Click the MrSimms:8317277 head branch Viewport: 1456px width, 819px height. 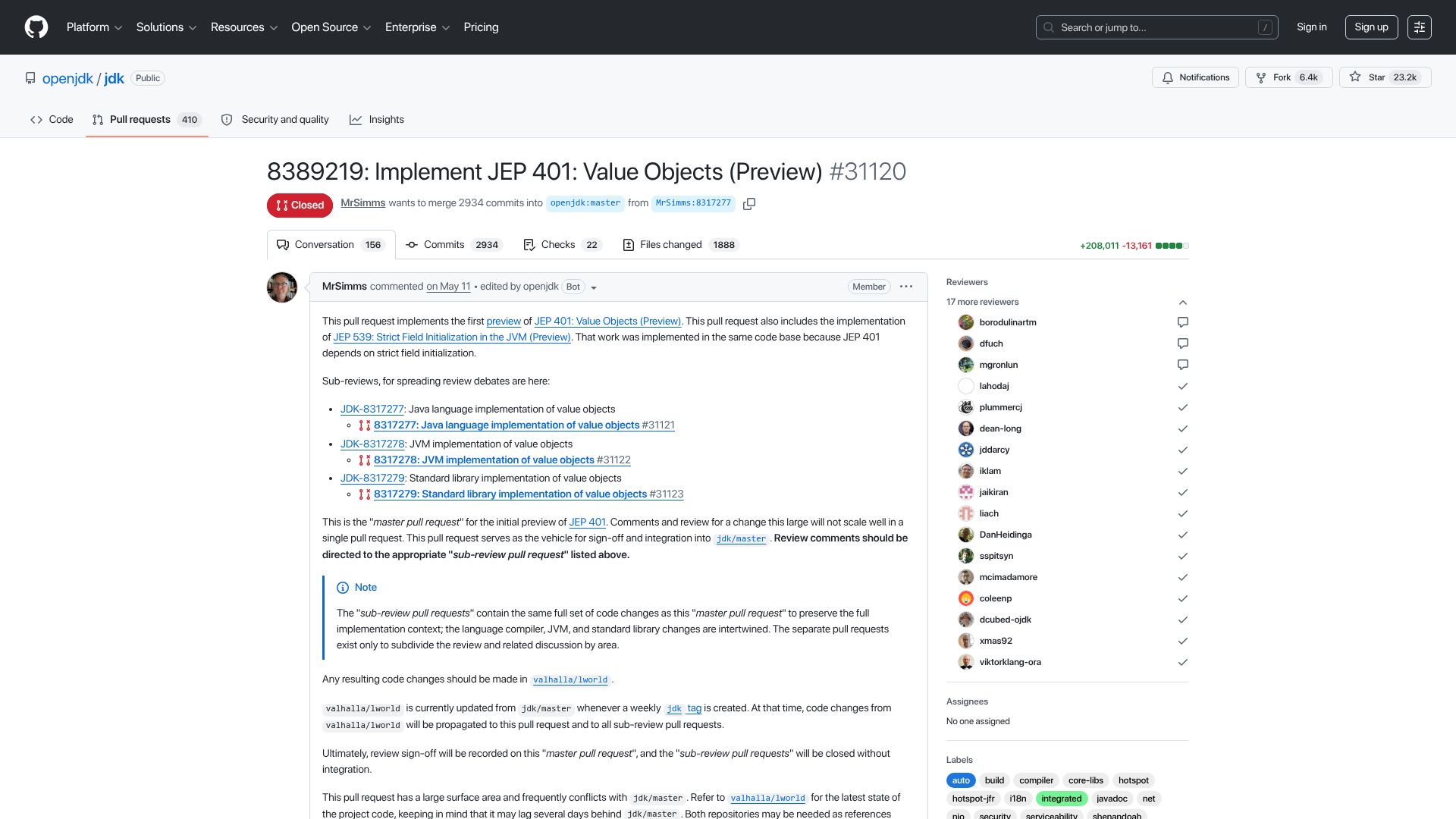pos(693,203)
